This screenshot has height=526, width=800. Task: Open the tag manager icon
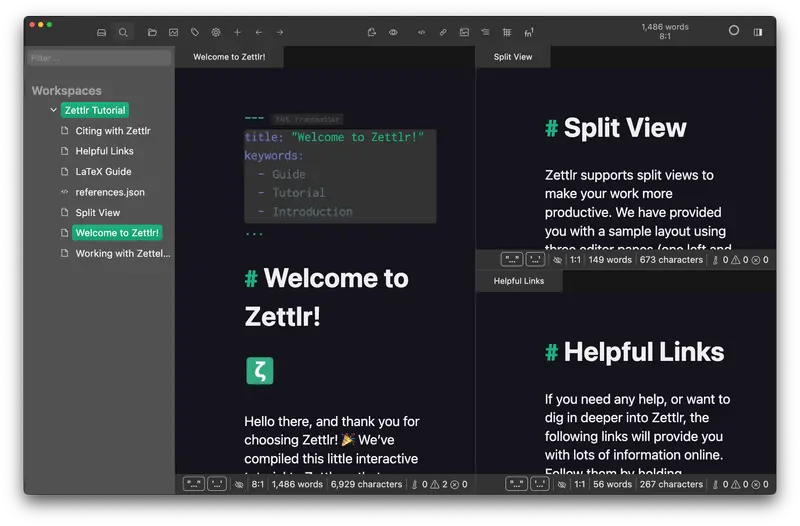[195, 32]
